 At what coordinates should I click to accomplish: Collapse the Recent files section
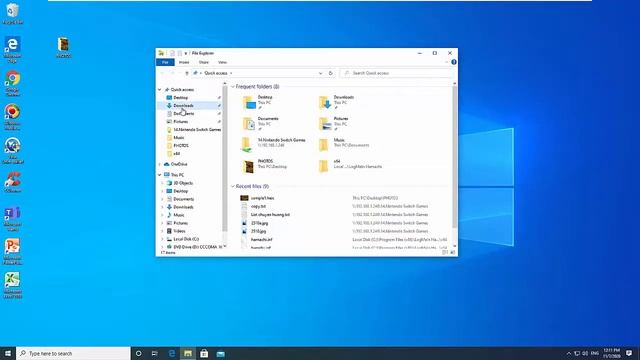[x=233, y=187]
